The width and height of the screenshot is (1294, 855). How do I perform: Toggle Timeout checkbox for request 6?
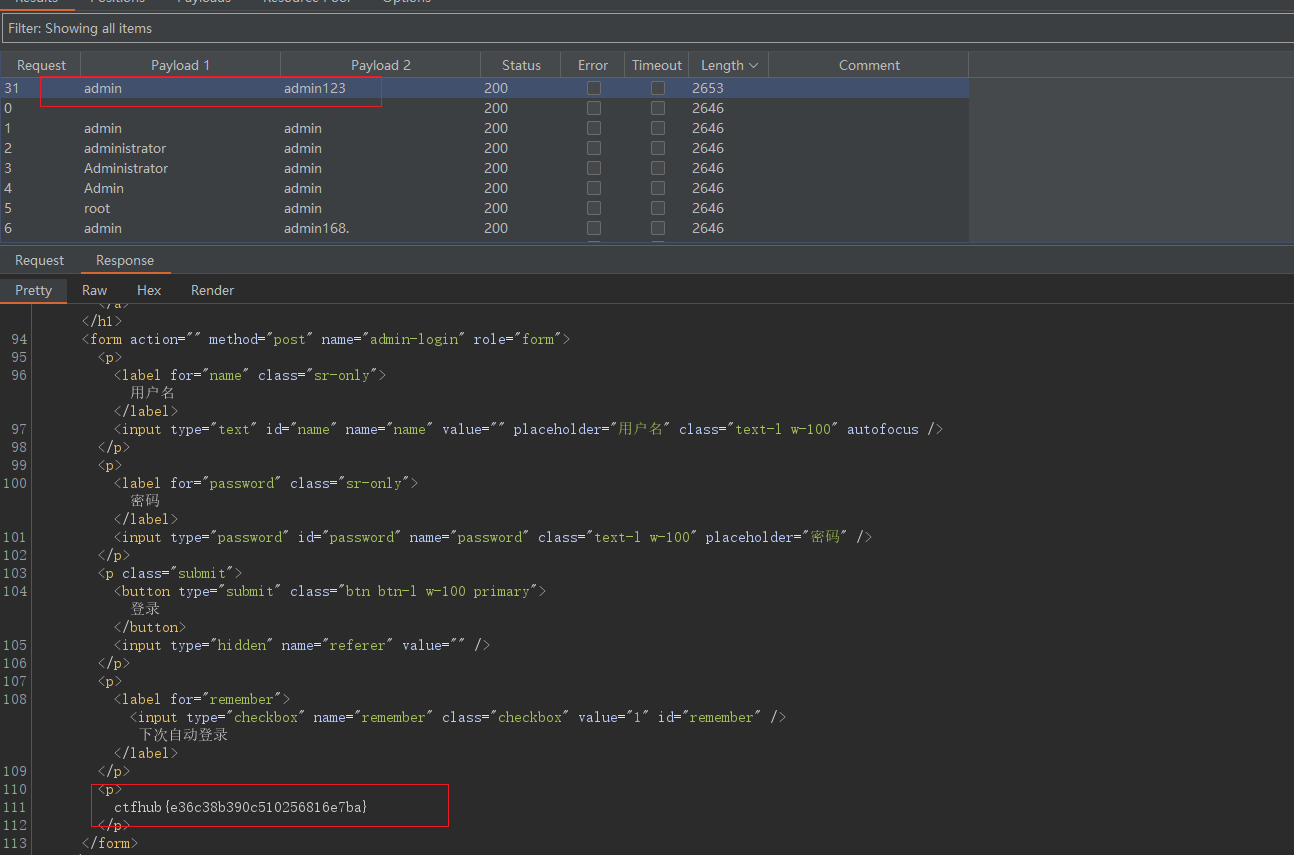(658, 228)
